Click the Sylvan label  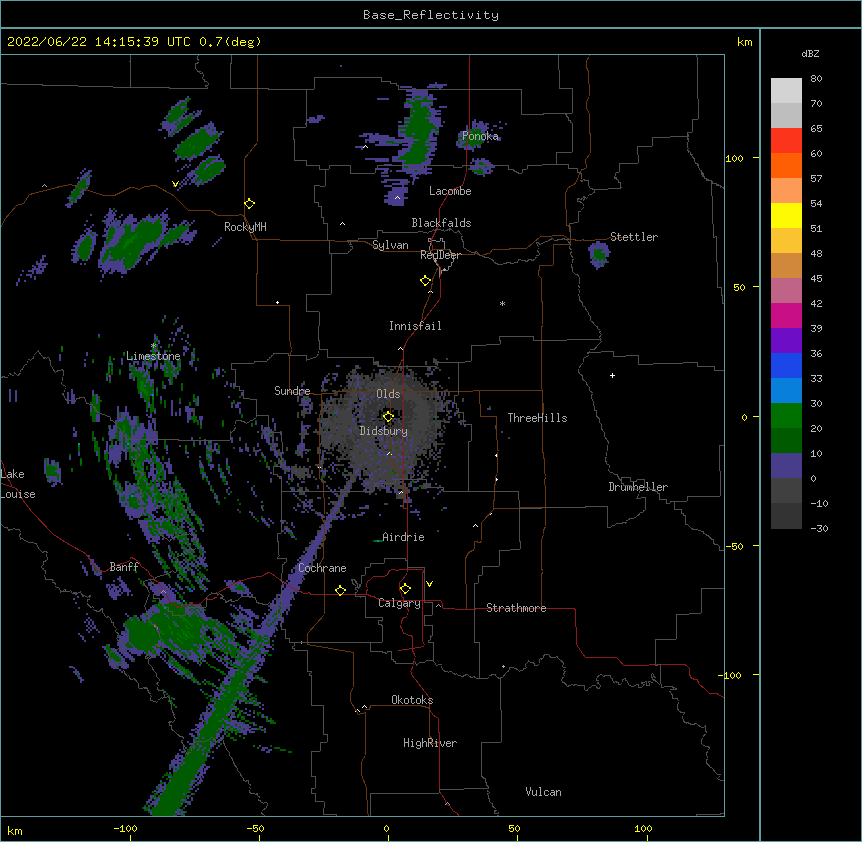click(x=390, y=245)
